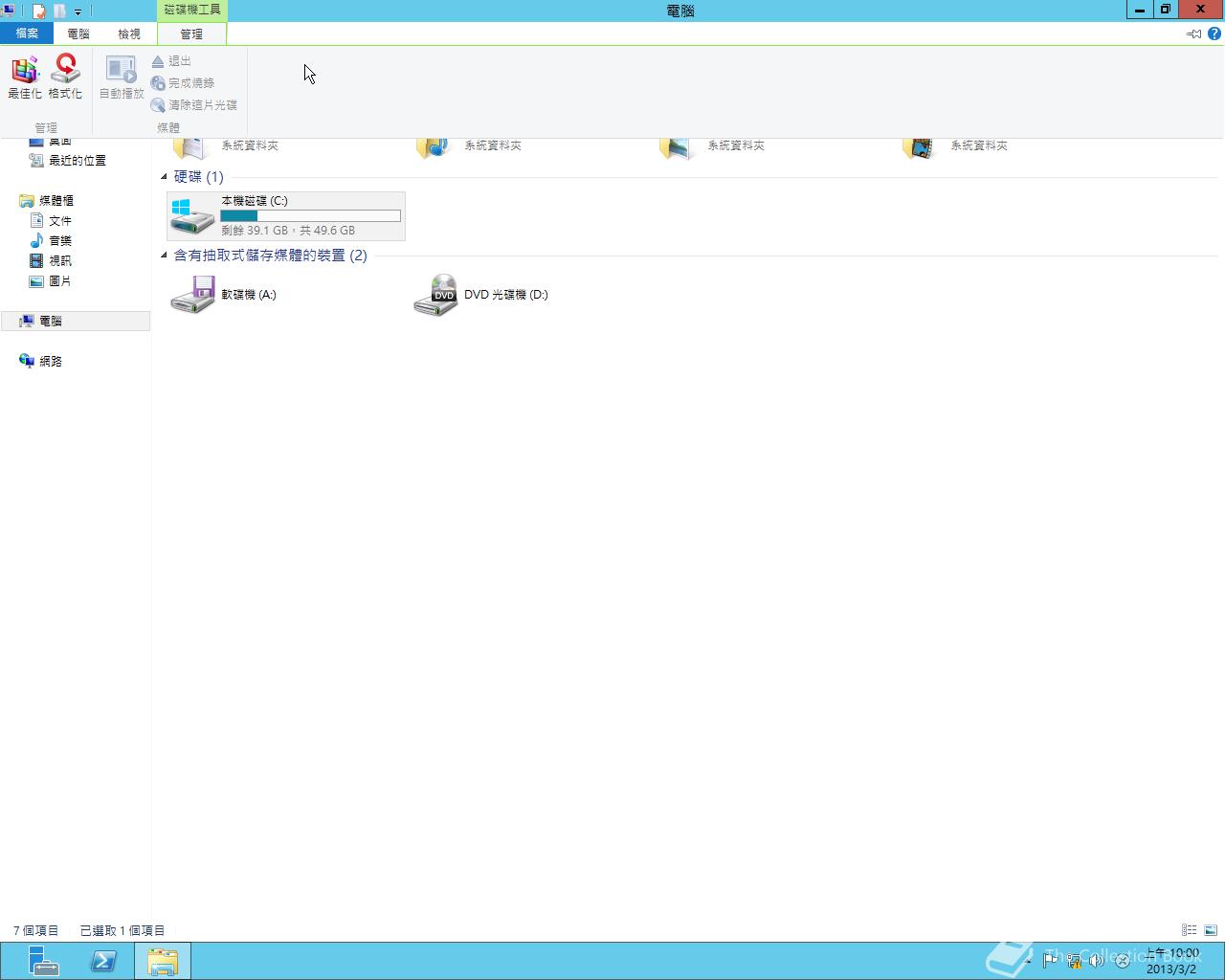Click the network warning tray icon

click(1074, 961)
